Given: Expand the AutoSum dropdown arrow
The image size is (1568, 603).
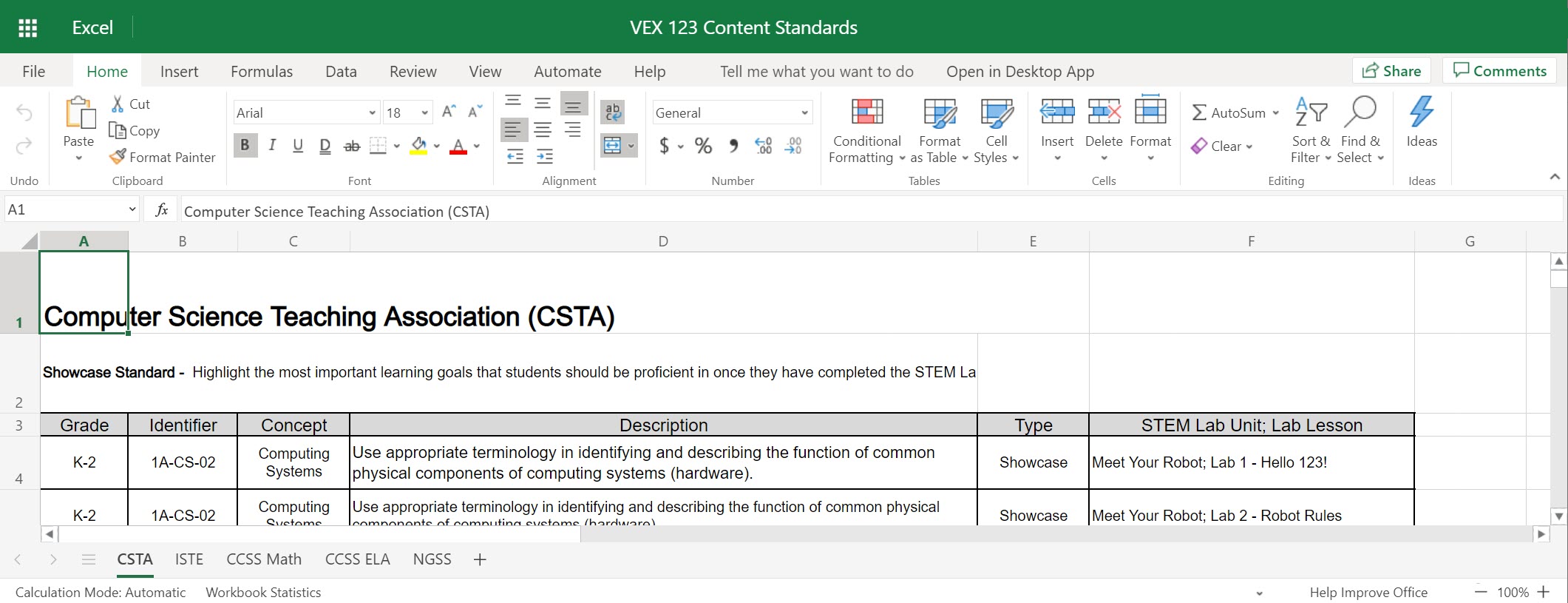Looking at the screenshot, I should (x=1275, y=113).
